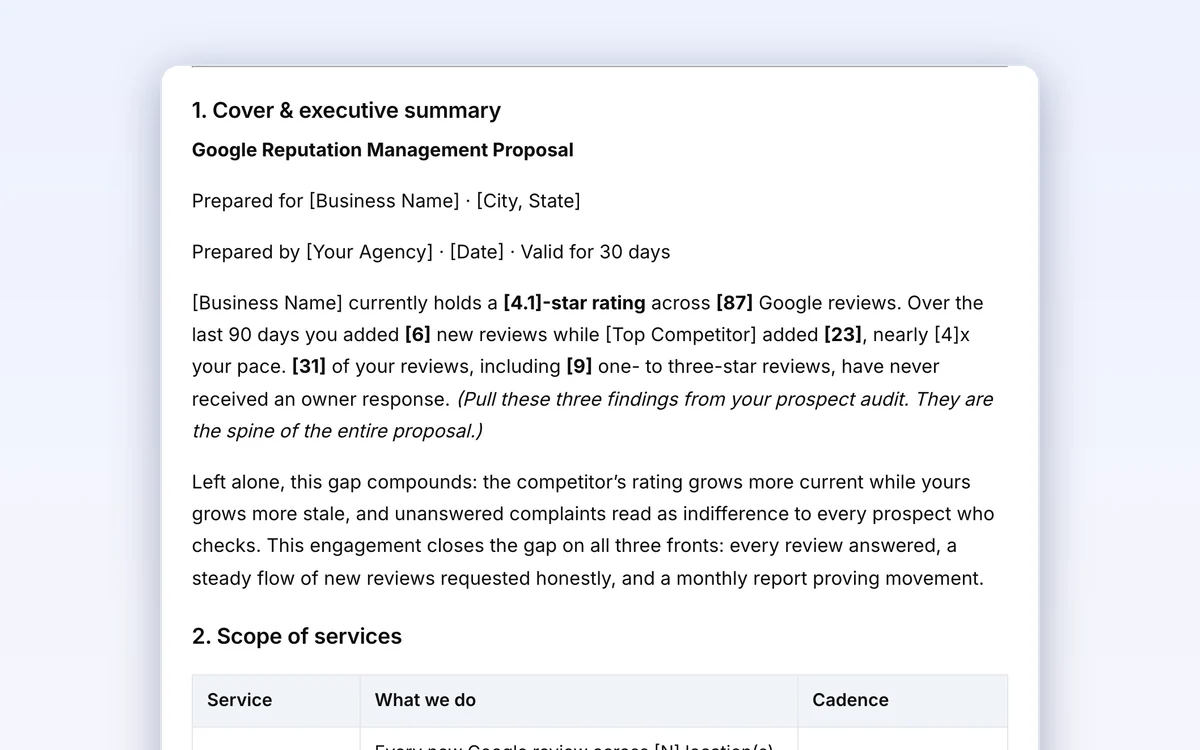Click the '[31]' unanswered reviews value

(x=309, y=367)
